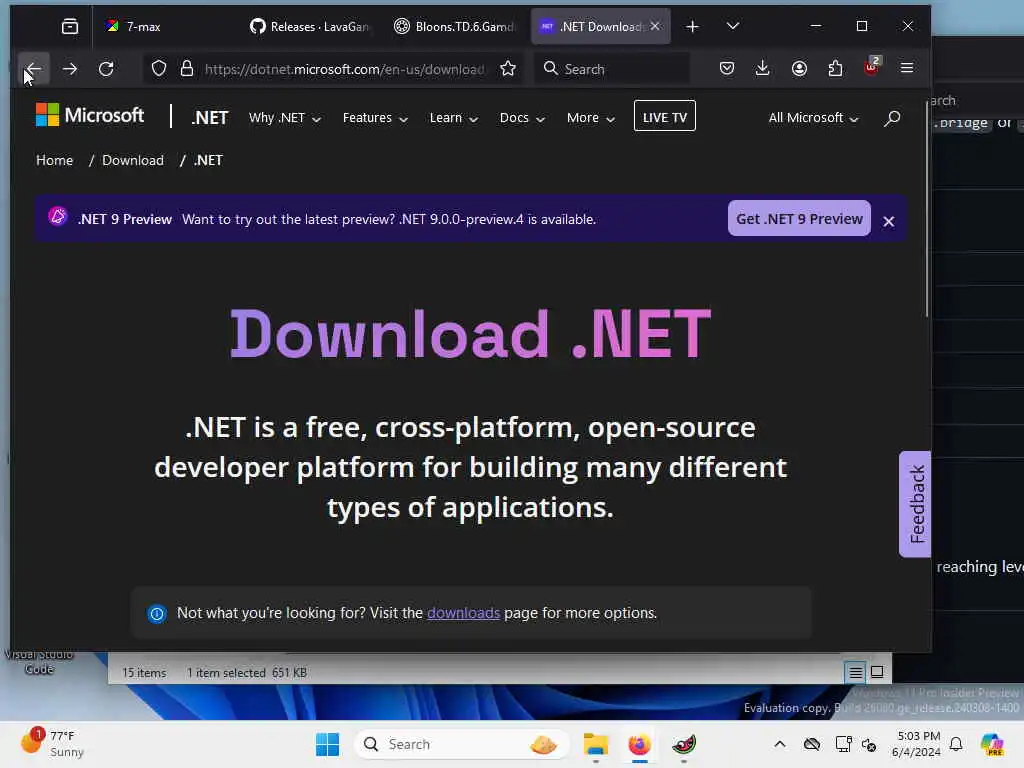Go forward with the forward arrow
The height and width of the screenshot is (768, 1024).
(x=70, y=69)
